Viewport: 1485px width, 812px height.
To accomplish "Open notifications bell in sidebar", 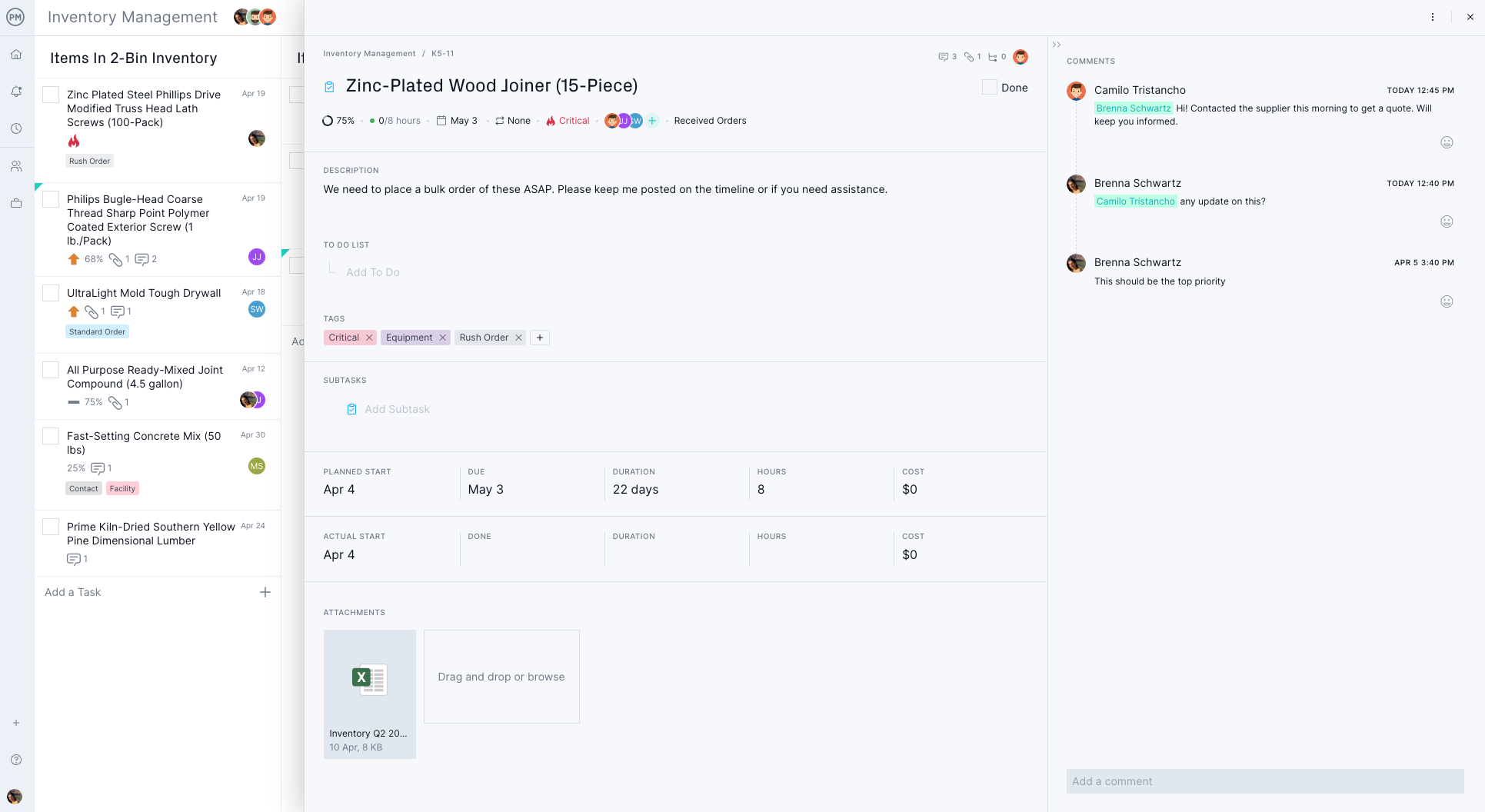I will click(x=16, y=92).
